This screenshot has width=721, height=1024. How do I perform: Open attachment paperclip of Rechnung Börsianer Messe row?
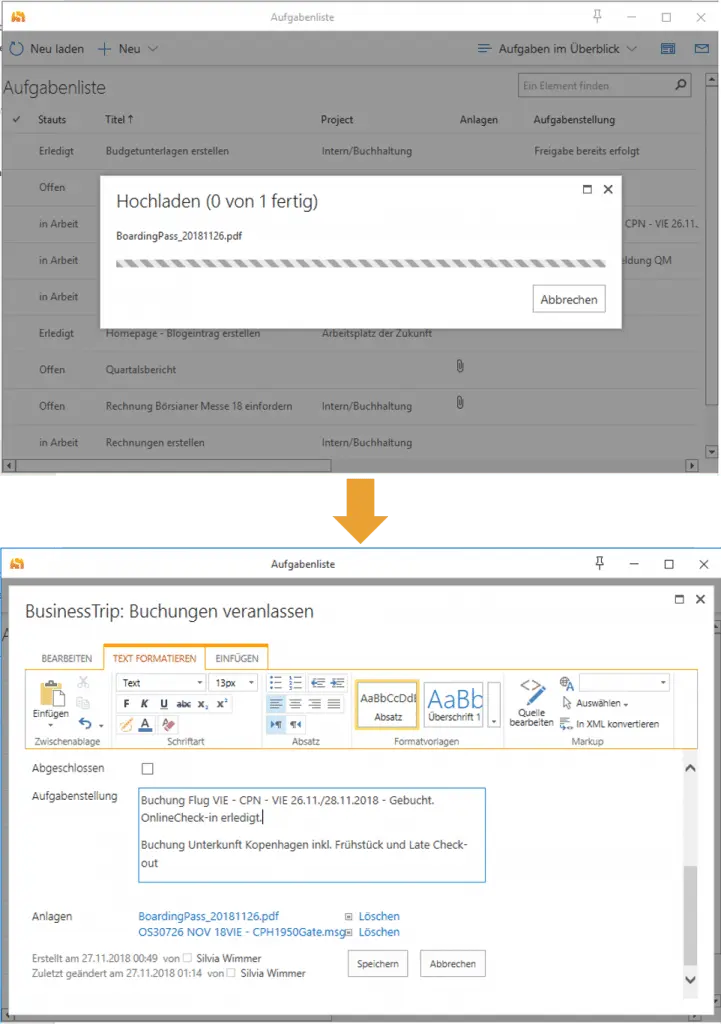(x=460, y=403)
